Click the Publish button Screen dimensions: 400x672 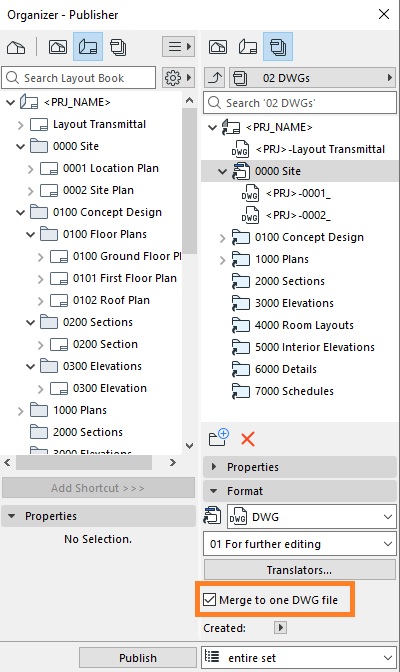[138, 658]
